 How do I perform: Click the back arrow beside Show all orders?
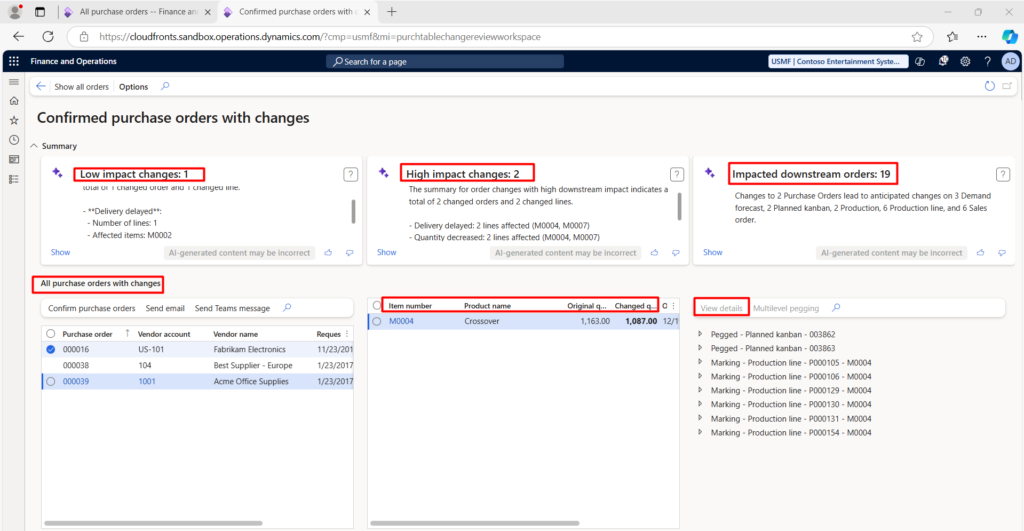coord(40,86)
